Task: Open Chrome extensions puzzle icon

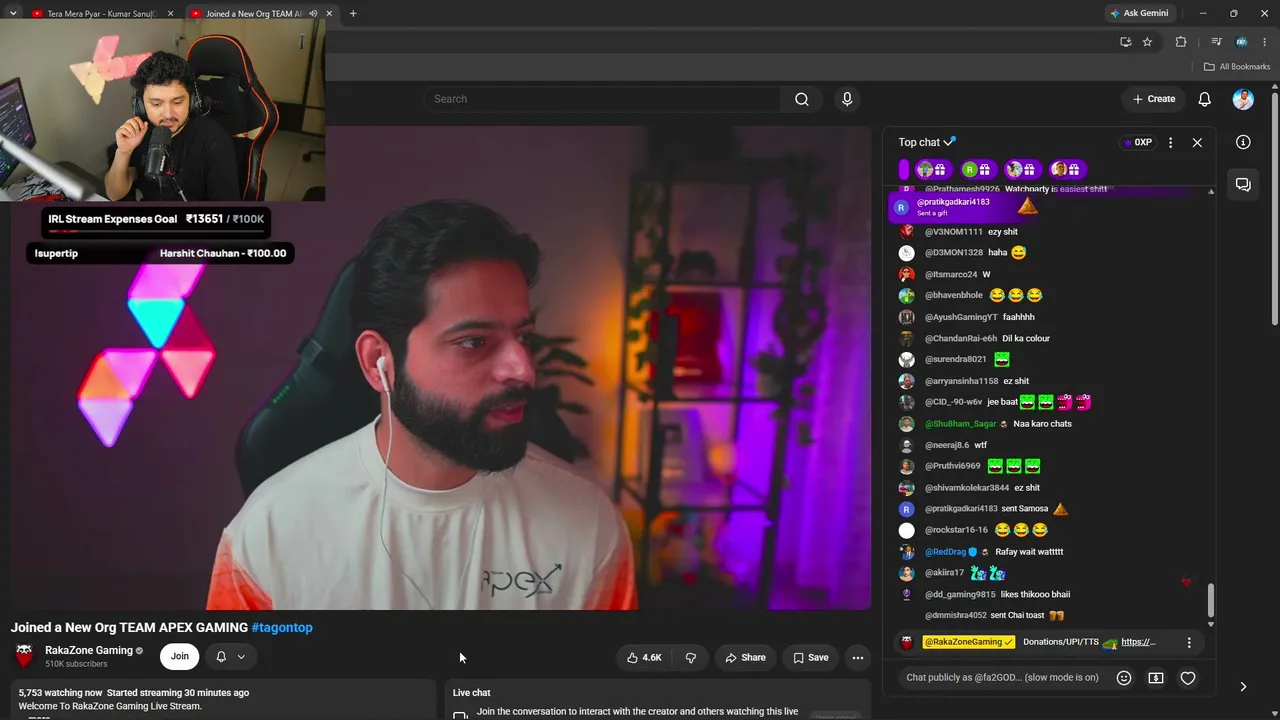Action: point(1181,42)
